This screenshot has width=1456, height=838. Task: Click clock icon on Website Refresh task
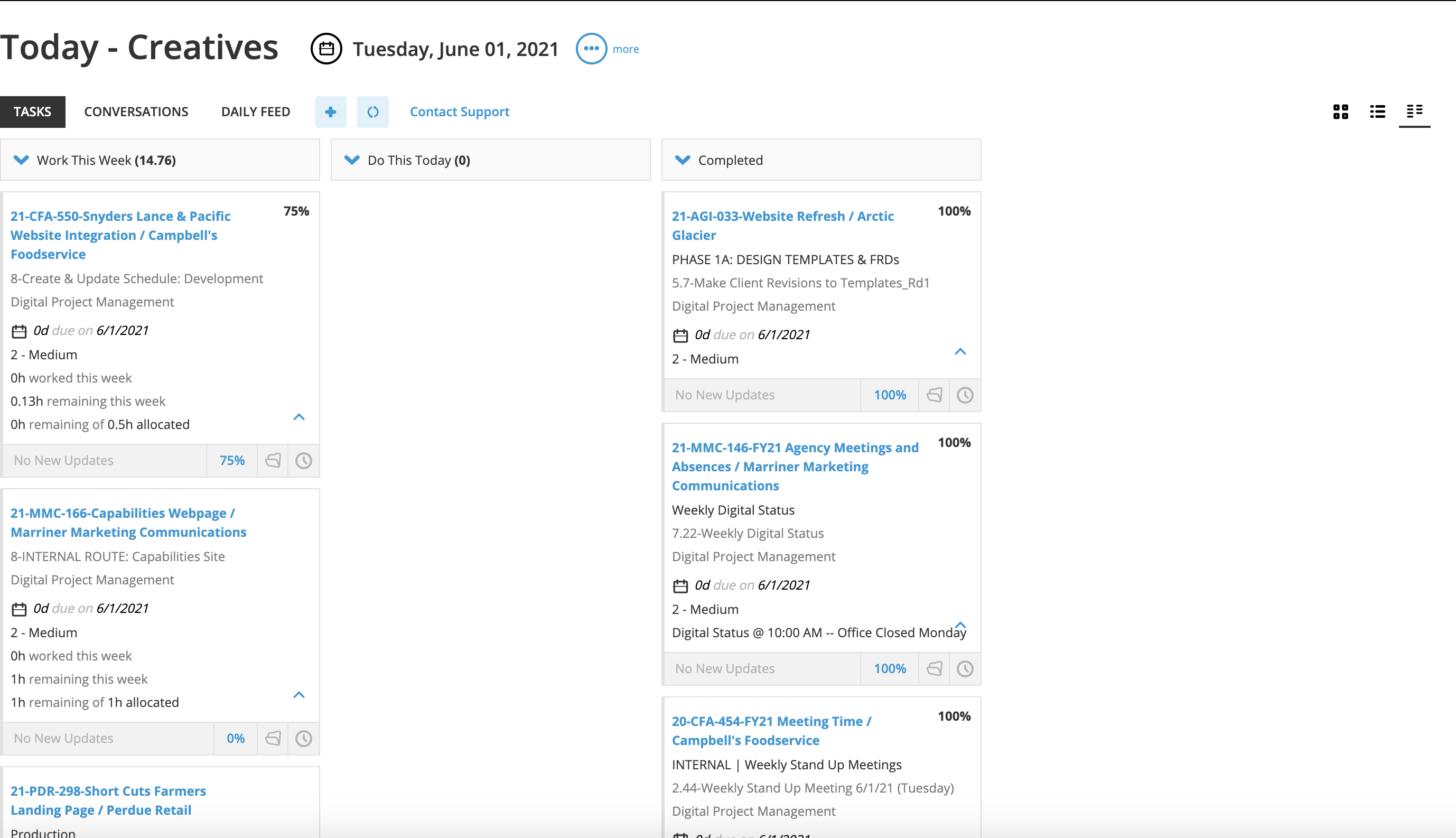[x=965, y=395]
